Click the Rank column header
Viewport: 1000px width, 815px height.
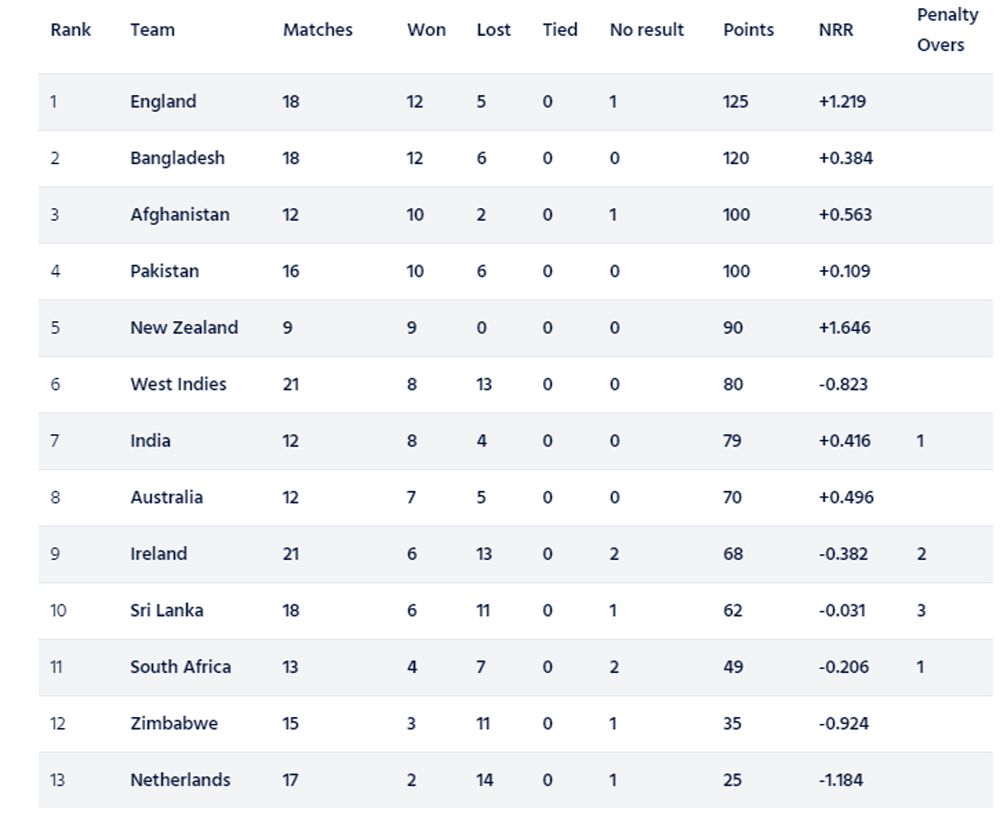(x=71, y=30)
